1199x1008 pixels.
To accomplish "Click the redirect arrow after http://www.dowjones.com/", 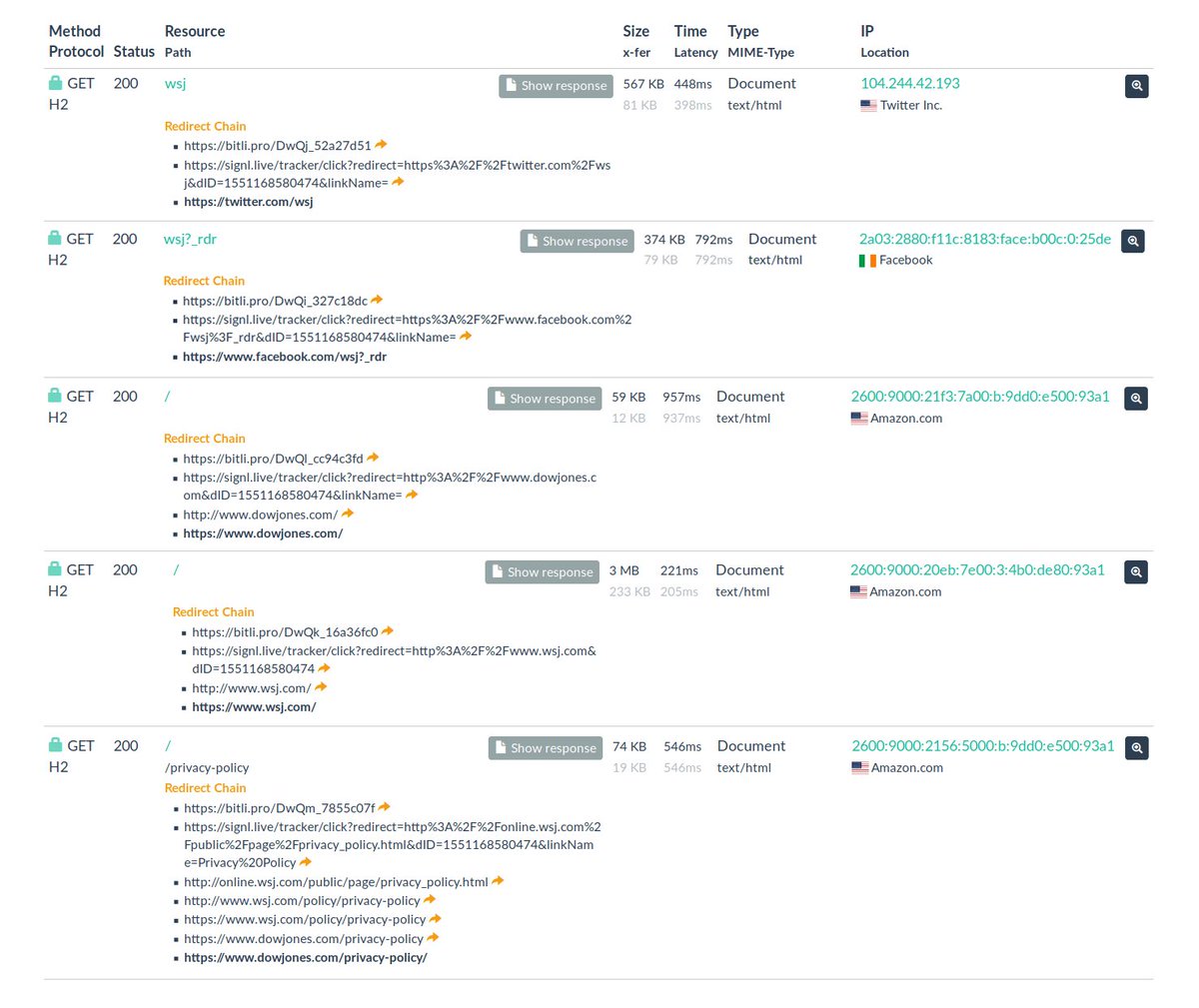I will tap(348, 513).
